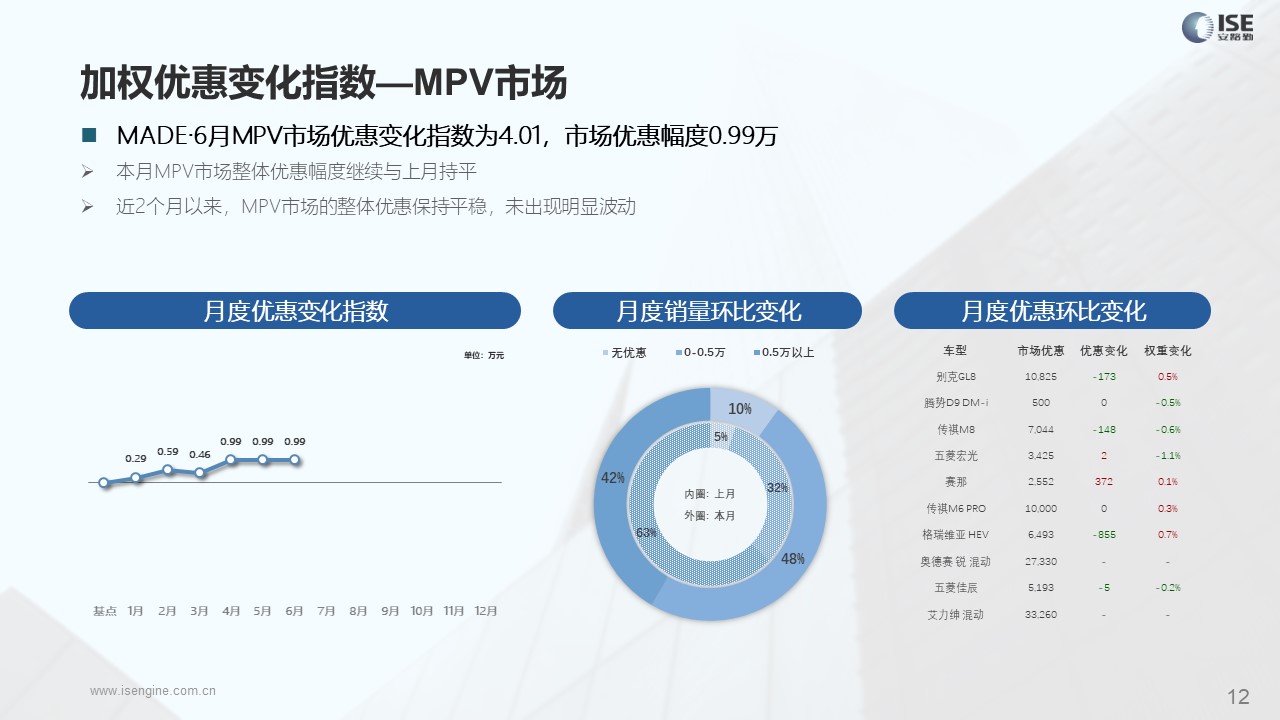
Task: Click the 基点 axis label
Action: (105, 610)
